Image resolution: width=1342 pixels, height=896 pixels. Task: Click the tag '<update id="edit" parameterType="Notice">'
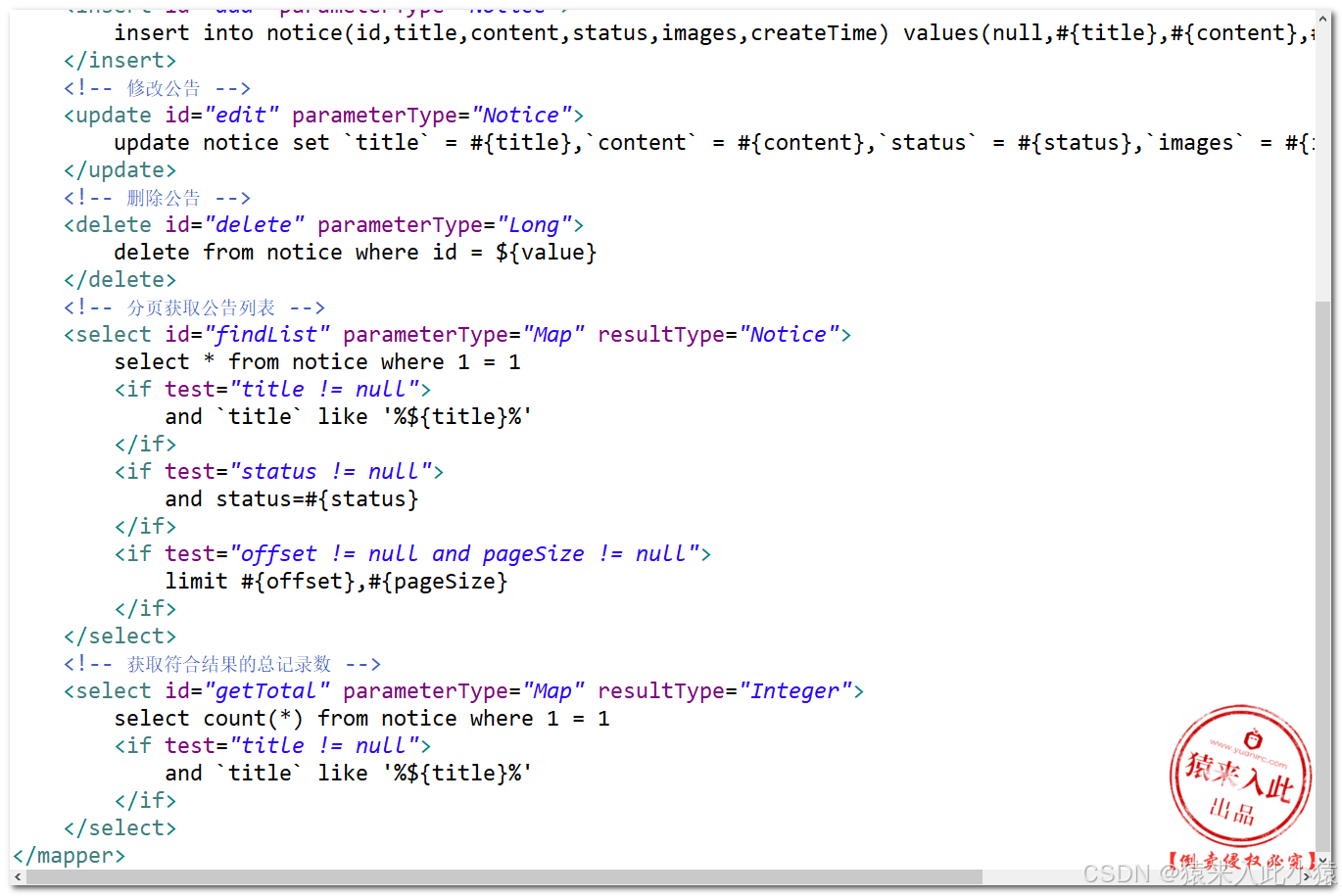tap(324, 116)
